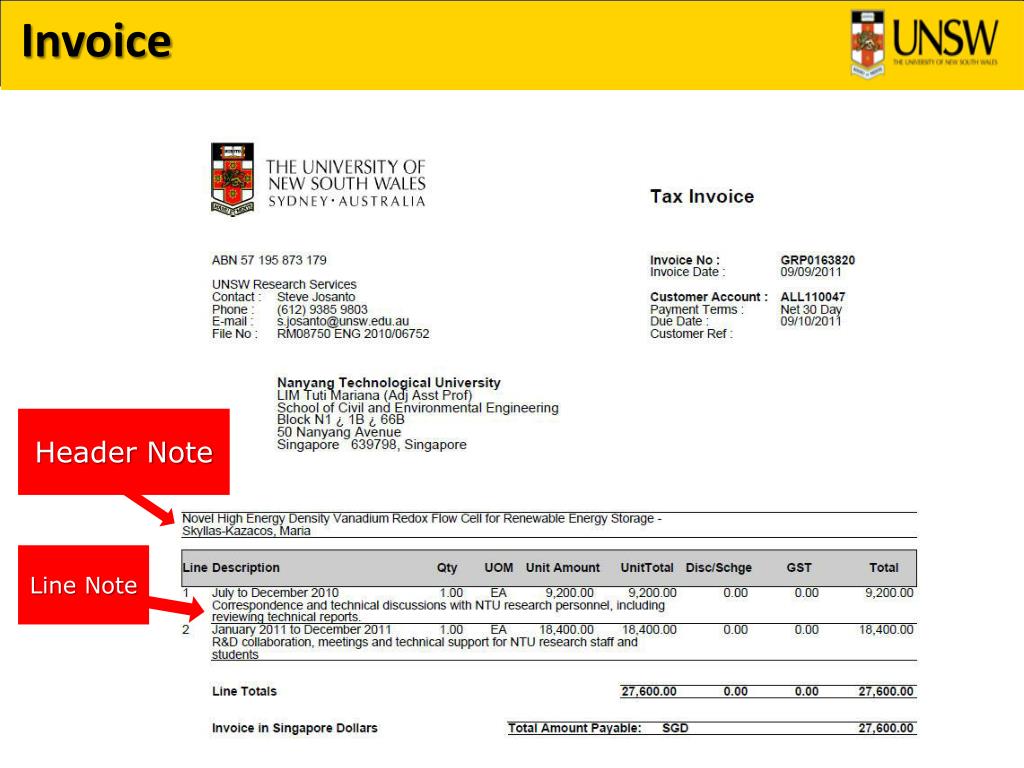Click 'Total Amount Payable:' label
The height and width of the screenshot is (768, 1024).
pos(575,728)
